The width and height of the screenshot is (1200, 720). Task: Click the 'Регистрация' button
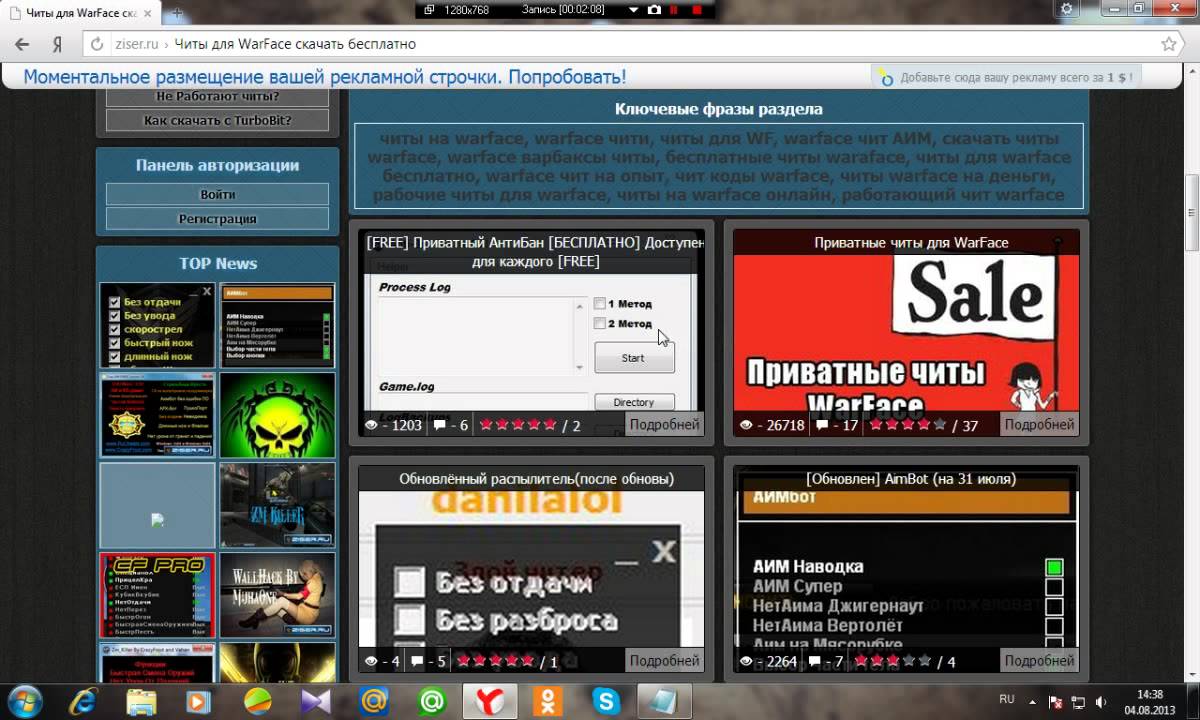217,218
